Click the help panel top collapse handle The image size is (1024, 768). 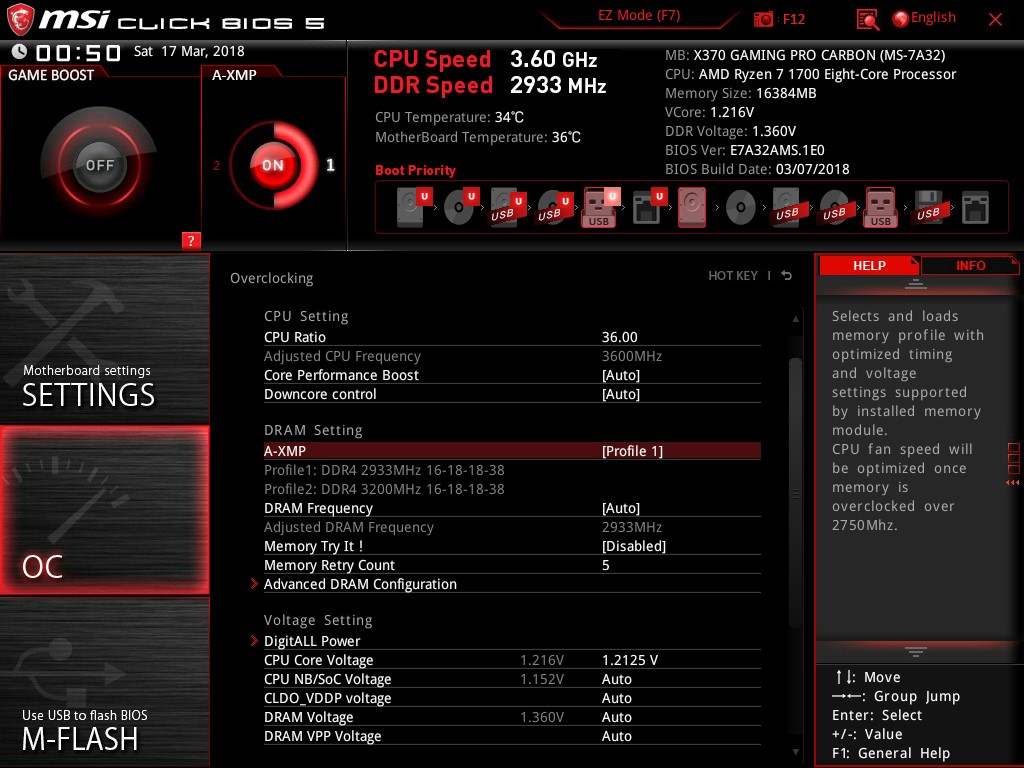point(916,284)
